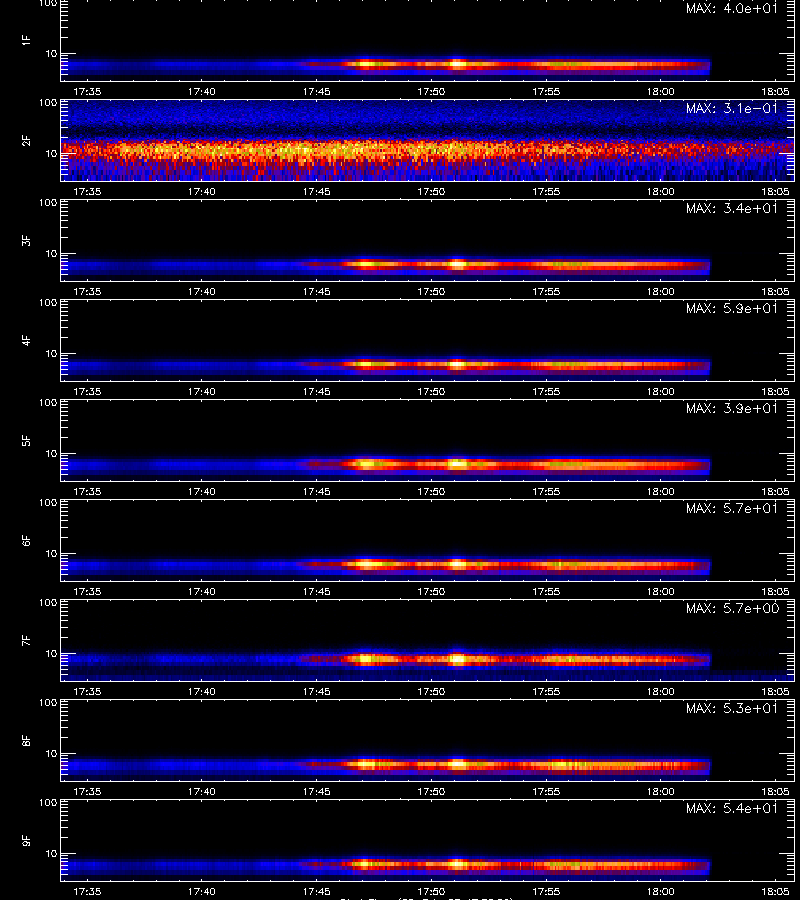Select the 3F panel axis title
The width and height of the screenshot is (800, 900).
[x=26, y=240]
